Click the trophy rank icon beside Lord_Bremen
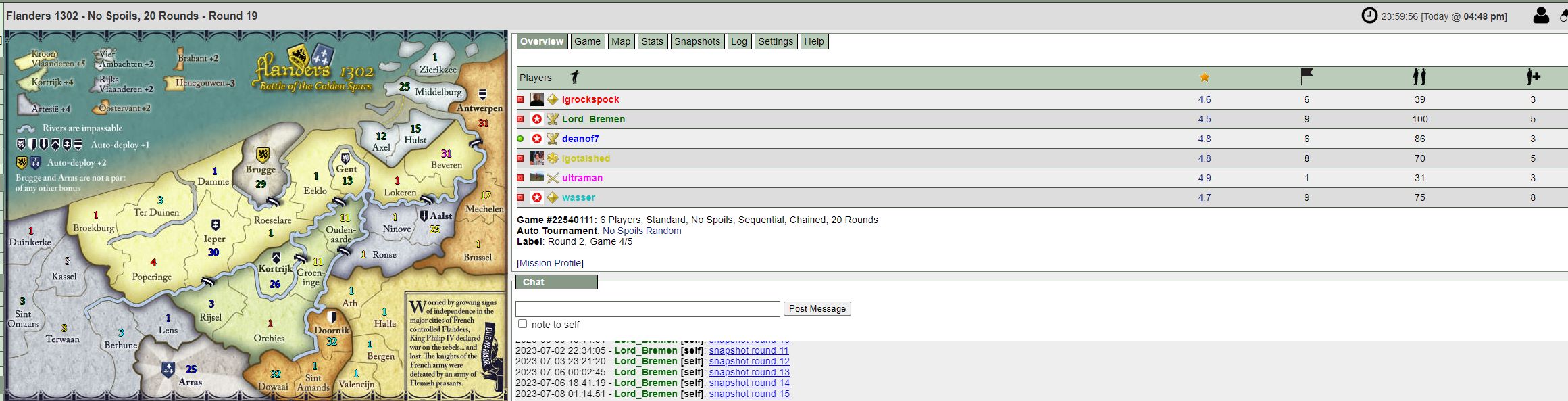1568x401 pixels. [553, 119]
